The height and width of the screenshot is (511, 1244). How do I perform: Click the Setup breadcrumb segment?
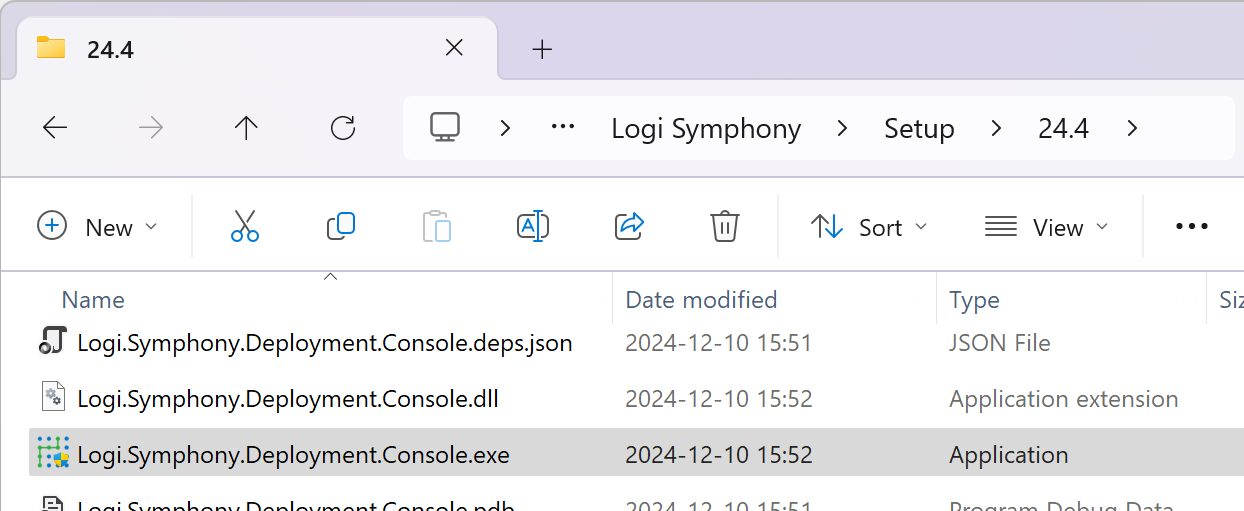[x=919, y=129]
